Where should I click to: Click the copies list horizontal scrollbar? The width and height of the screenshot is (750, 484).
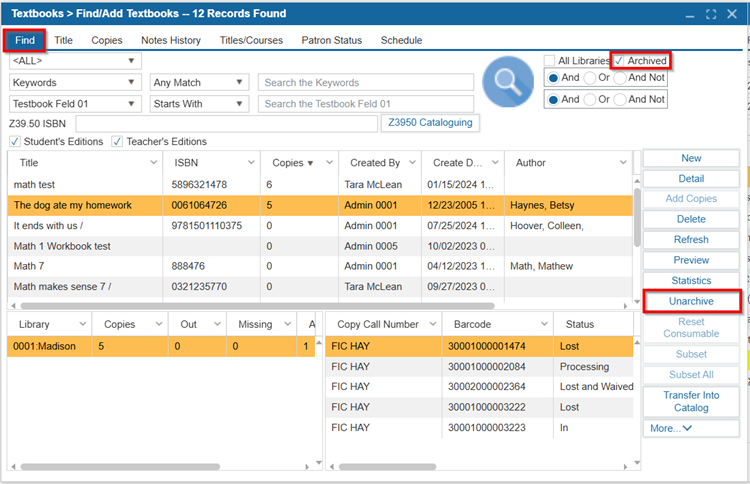coord(387,466)
